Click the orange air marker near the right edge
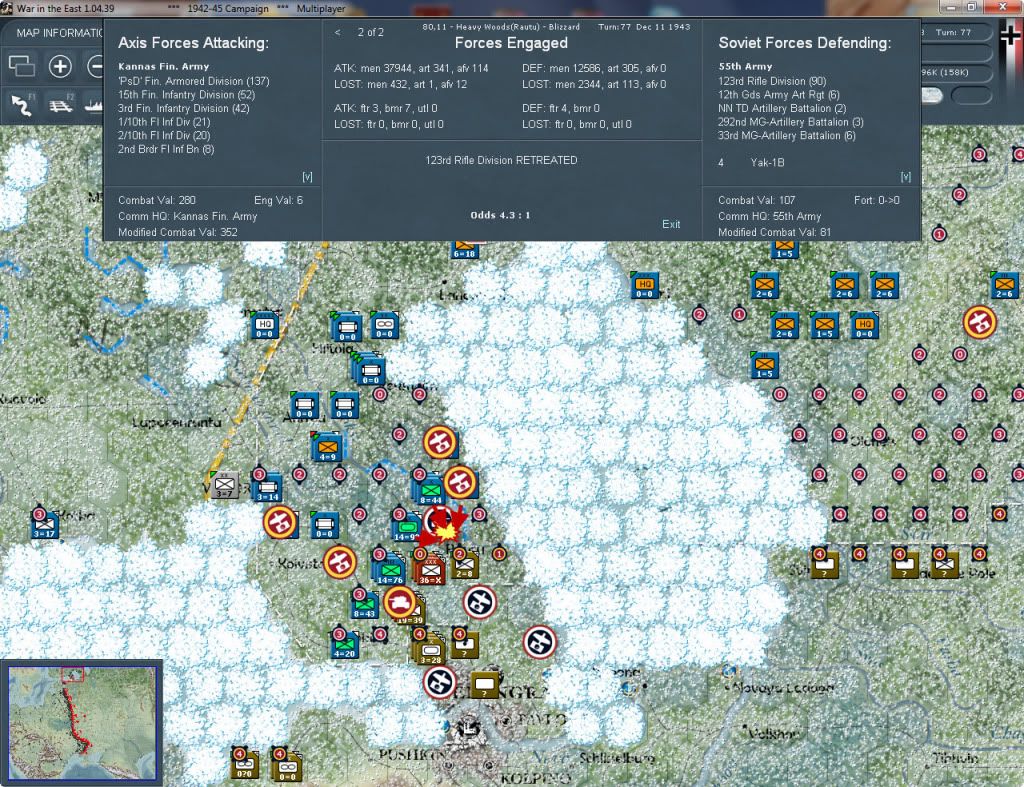The image size is (1024, 787). pos(980,322)
